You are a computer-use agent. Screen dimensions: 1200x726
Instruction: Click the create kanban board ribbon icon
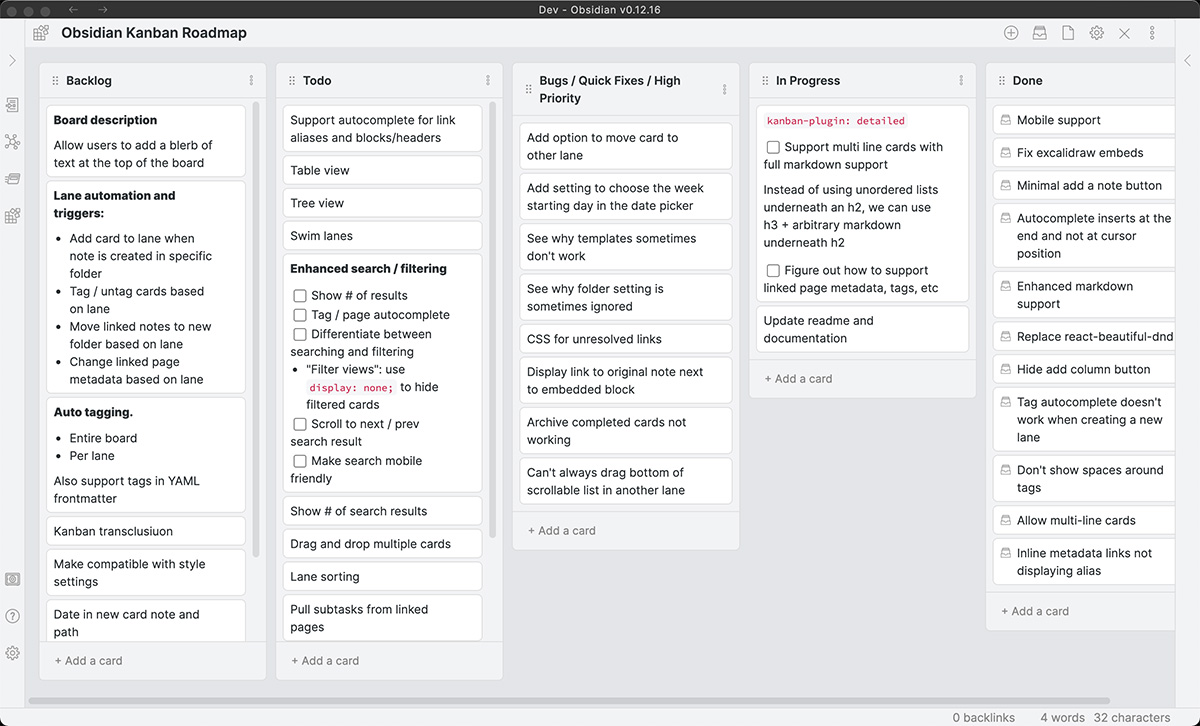[x=12, y=215]
